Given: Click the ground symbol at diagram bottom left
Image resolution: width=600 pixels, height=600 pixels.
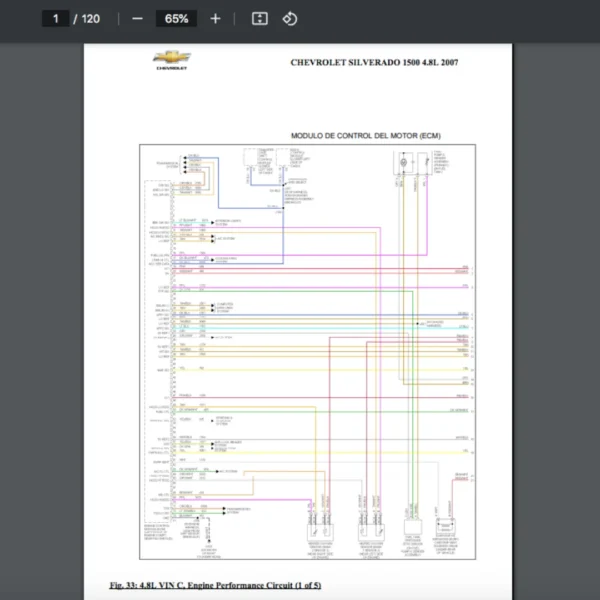Looking at the screenshot, I should coord(210,540).
